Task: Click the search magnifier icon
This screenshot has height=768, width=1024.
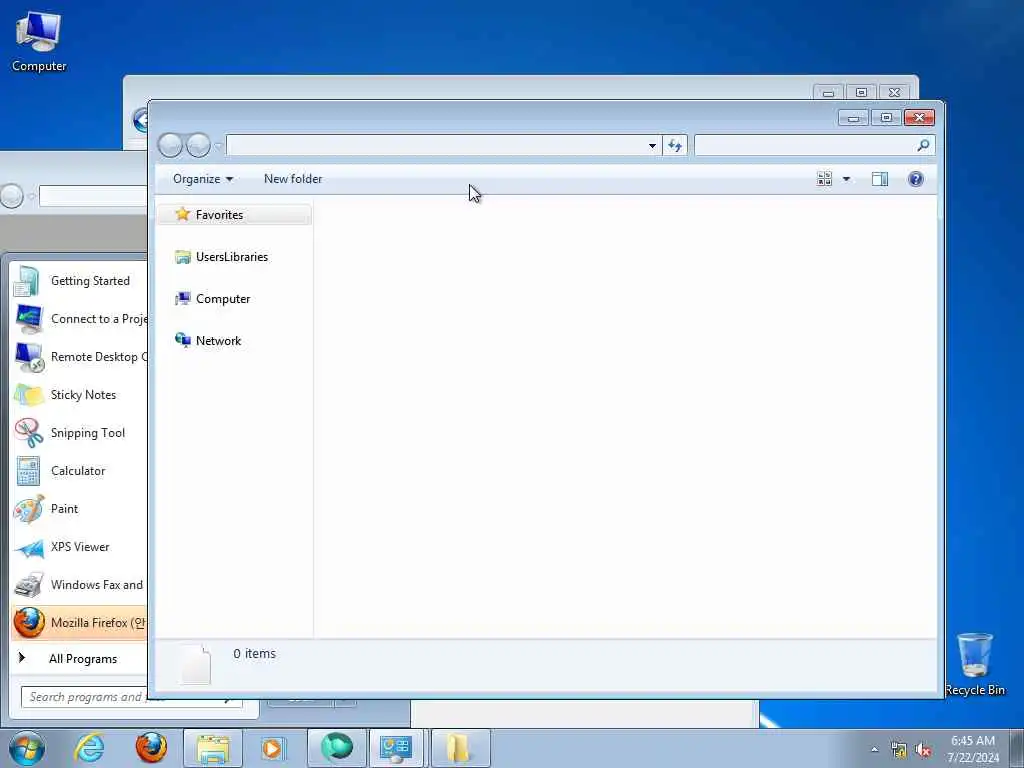Action: (923, 146)
